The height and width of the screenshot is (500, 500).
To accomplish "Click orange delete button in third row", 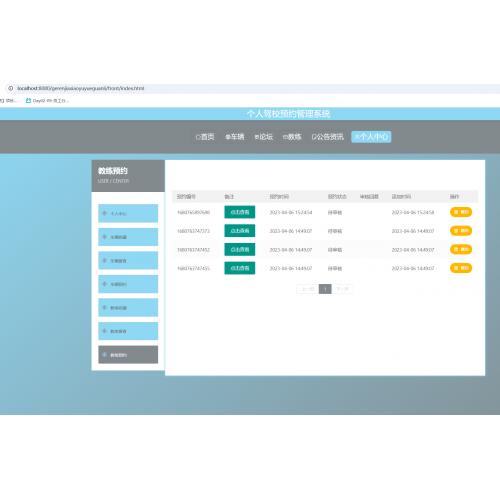I will 461,249.
